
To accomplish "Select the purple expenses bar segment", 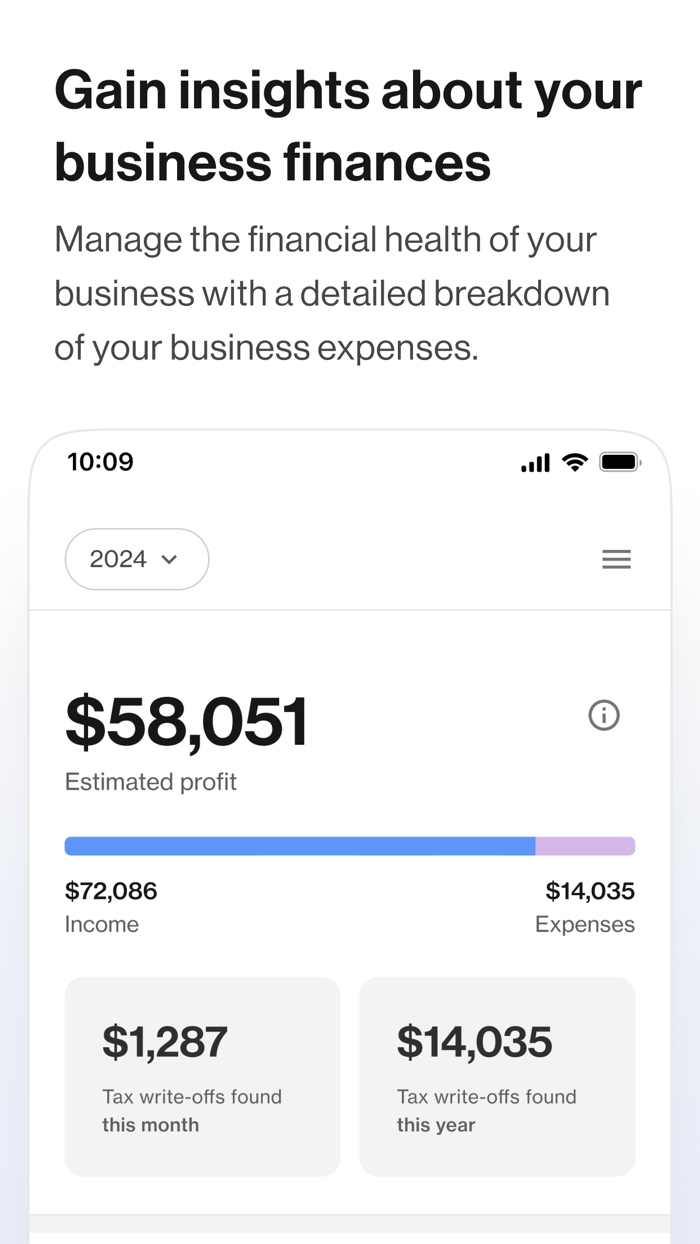I will point(585,846).
